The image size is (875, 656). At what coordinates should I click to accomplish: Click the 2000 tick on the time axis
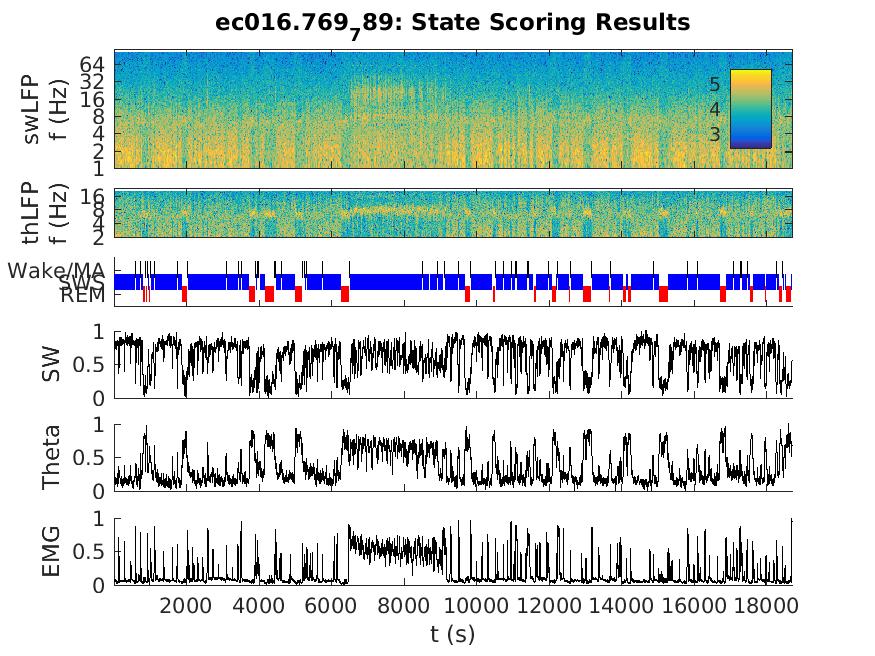pos(186,606)
